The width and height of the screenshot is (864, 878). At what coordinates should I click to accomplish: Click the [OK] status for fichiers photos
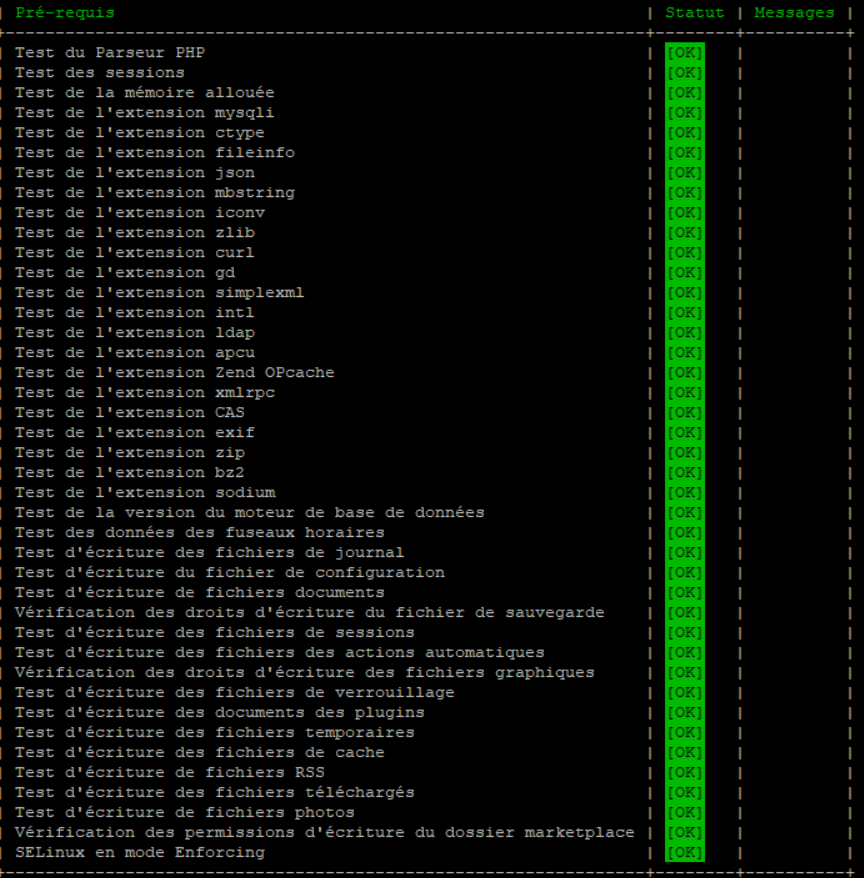685,812
